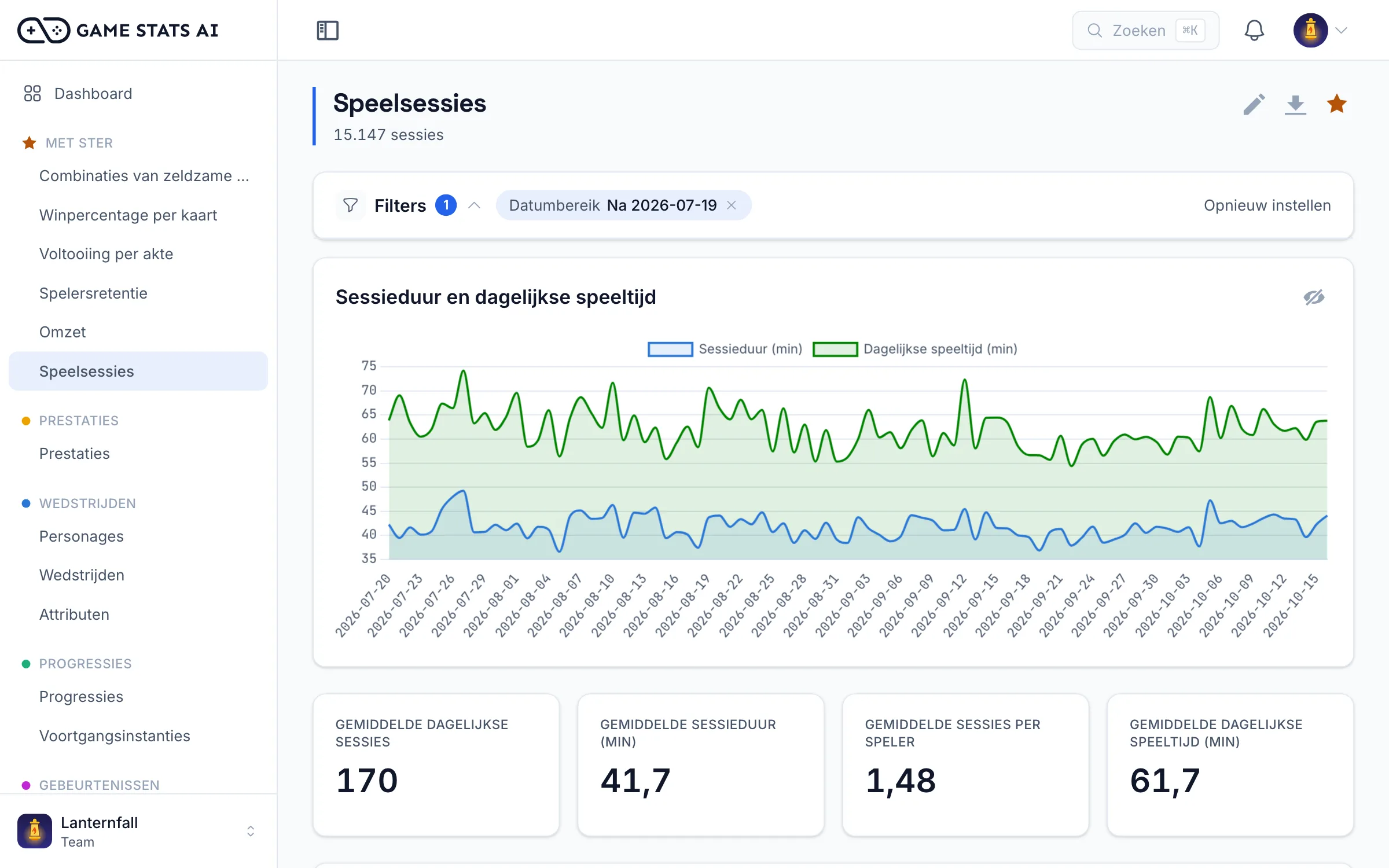Viewport: 1389px width, 868px height.
Task: Toggle the sidebar panel icon
Action: tap(328, 30)
